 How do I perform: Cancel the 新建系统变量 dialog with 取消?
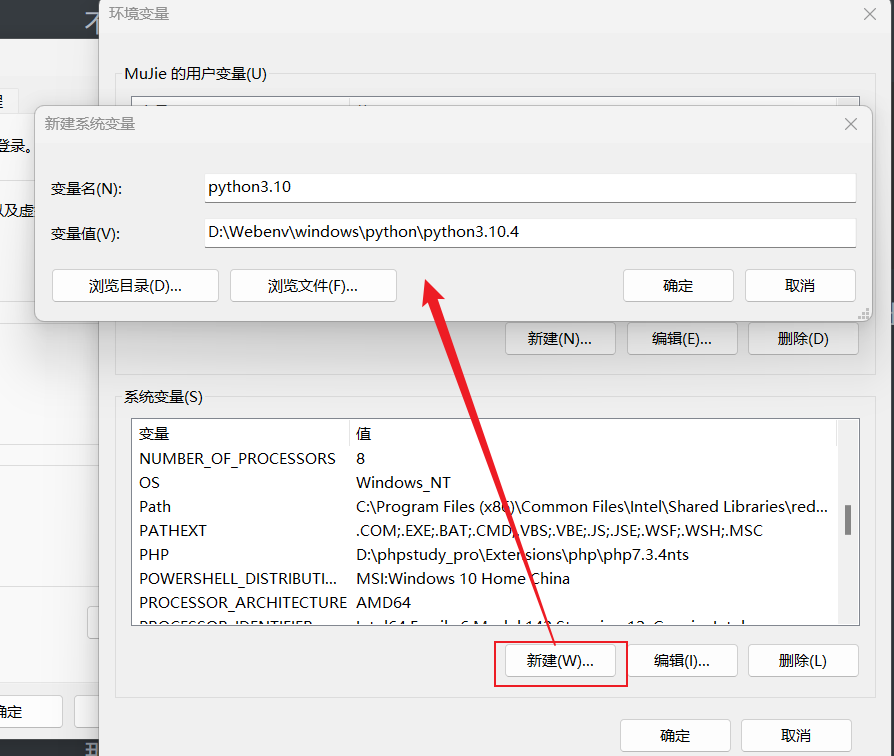tap(800, 285)
